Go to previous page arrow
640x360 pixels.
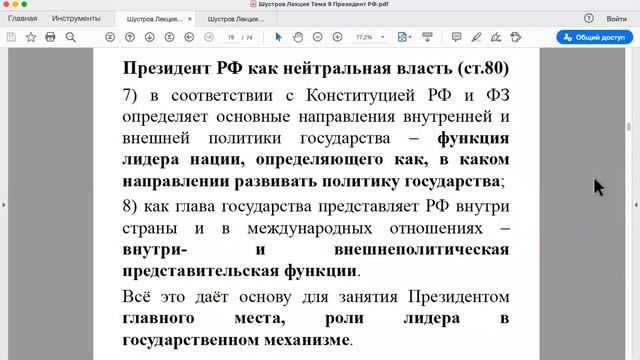(130, 37)
